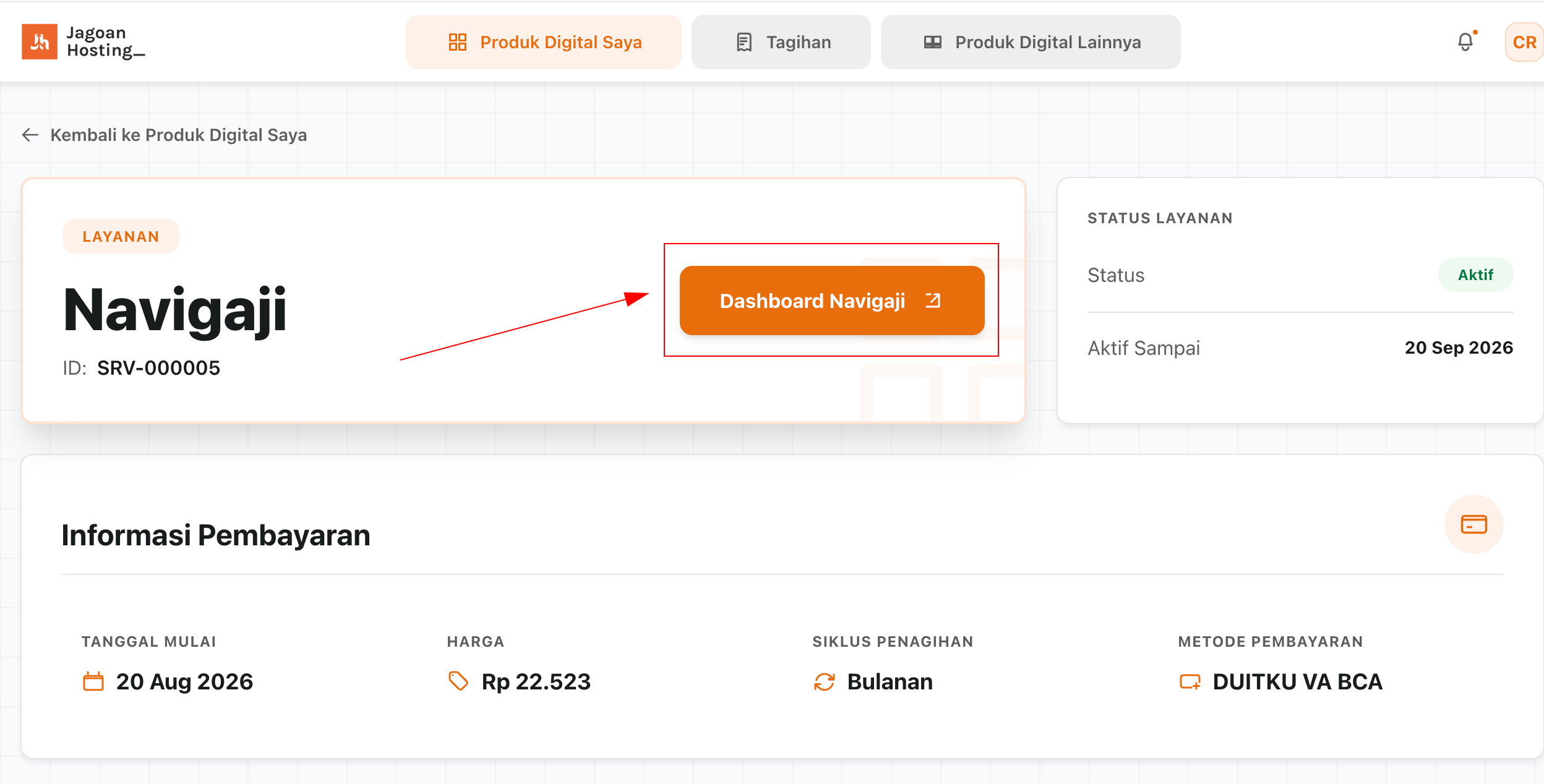Click the back arrow icon
This screenshot has width=1544, height=784.
tap(30, 135)
